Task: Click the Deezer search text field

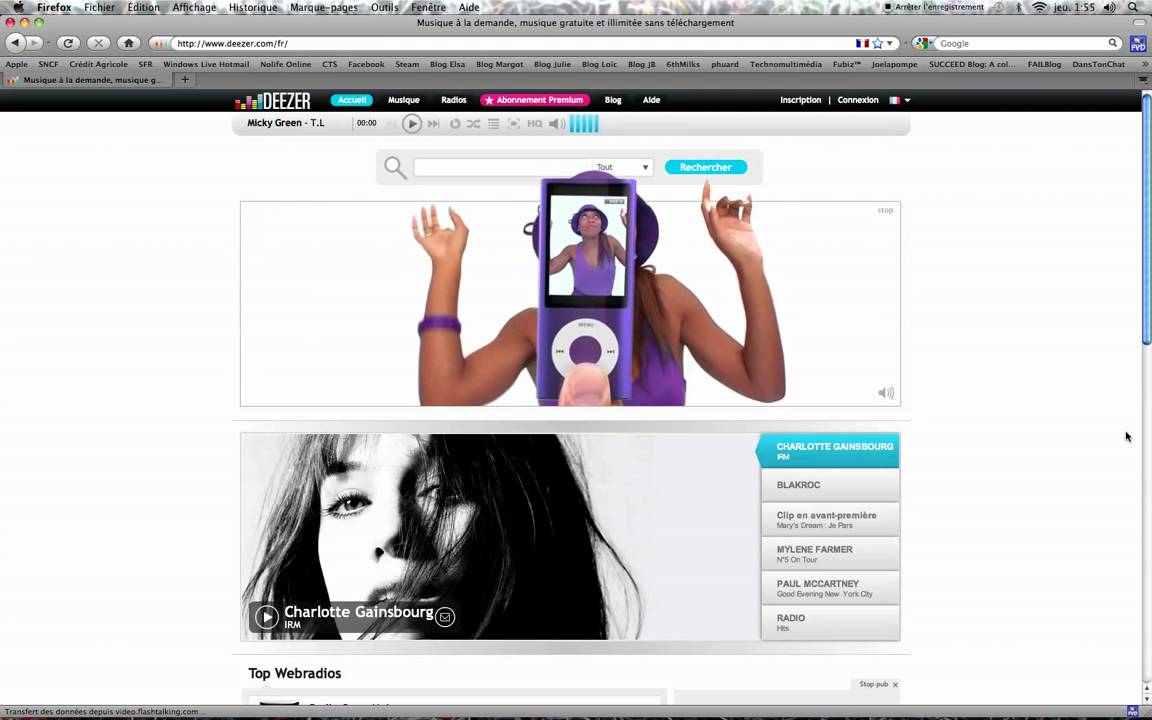Action: 503,168
